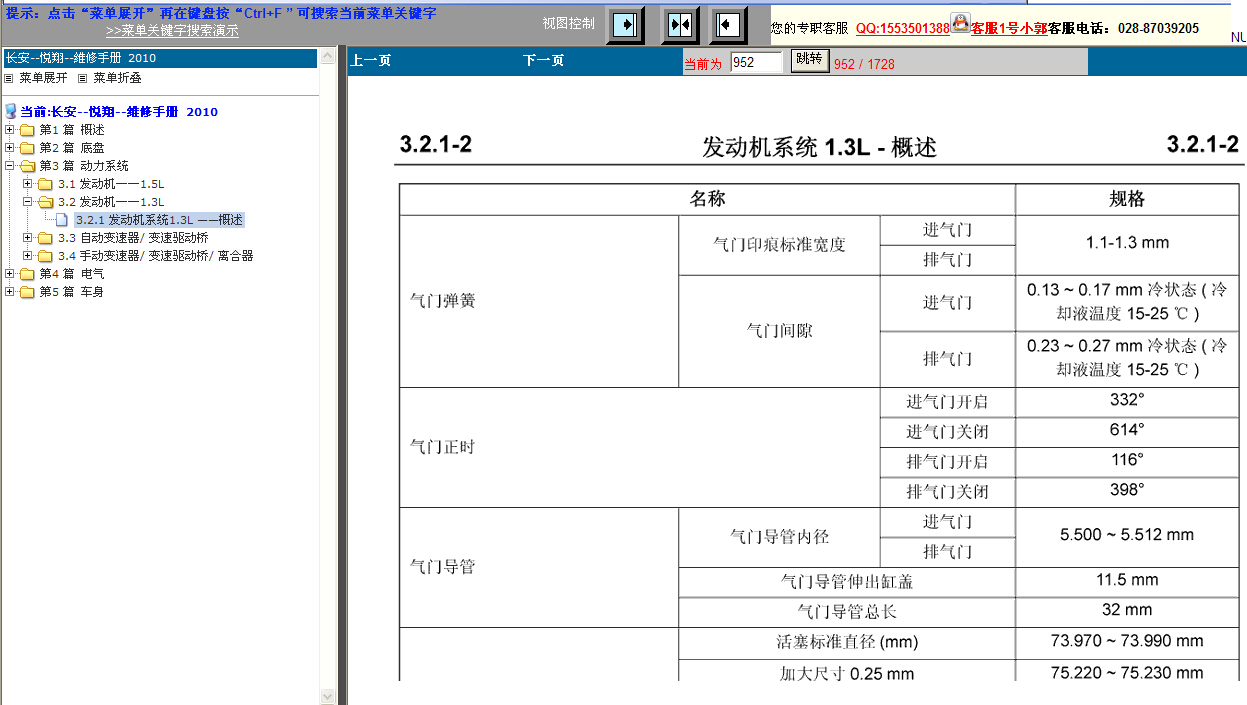Open 3.2.1 发动机系统1.3L ——概述 page
This screenshot has height=705, width=1247.
pyautogui.click(x=159, y=220)
